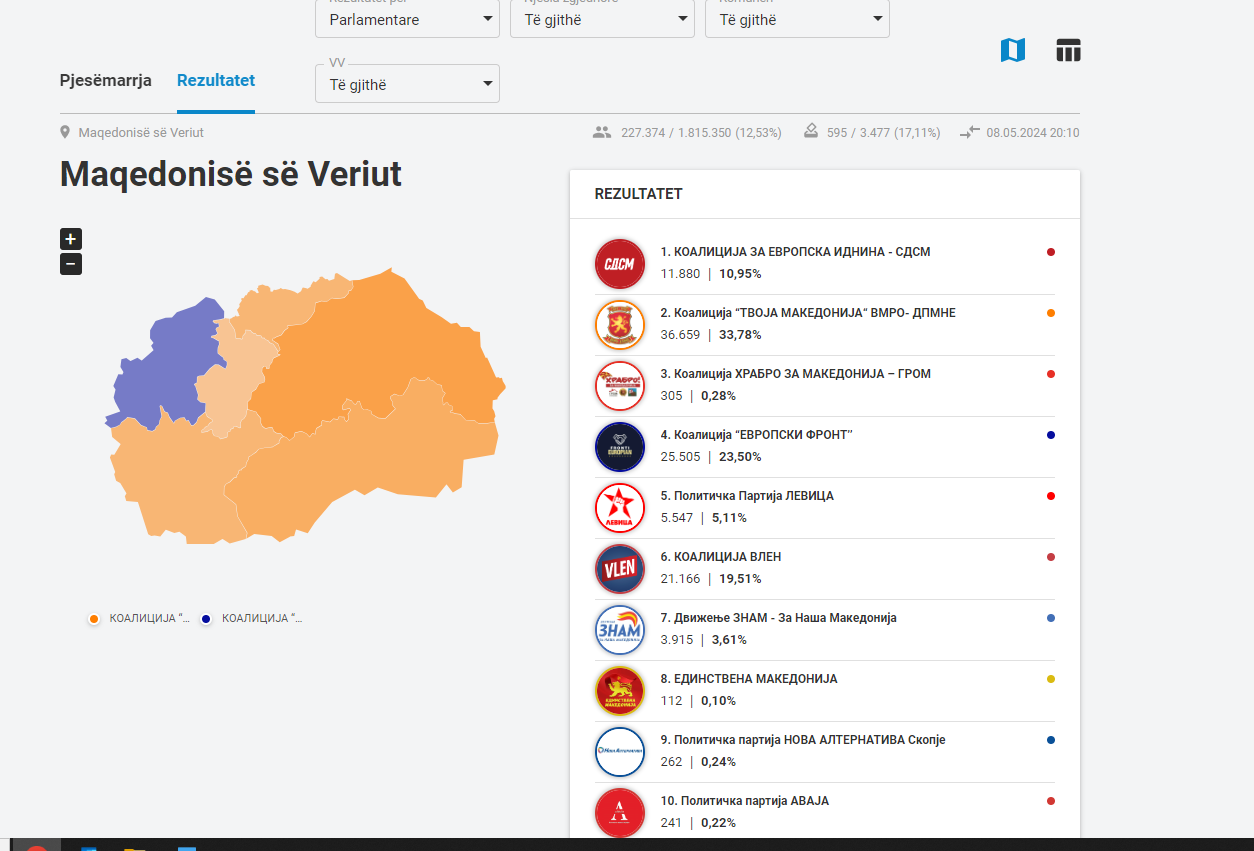This screenshot has height=851, width=1254.
Task: Click the vote result 21.166 | 19,51%
Action: tap(711, 578)
